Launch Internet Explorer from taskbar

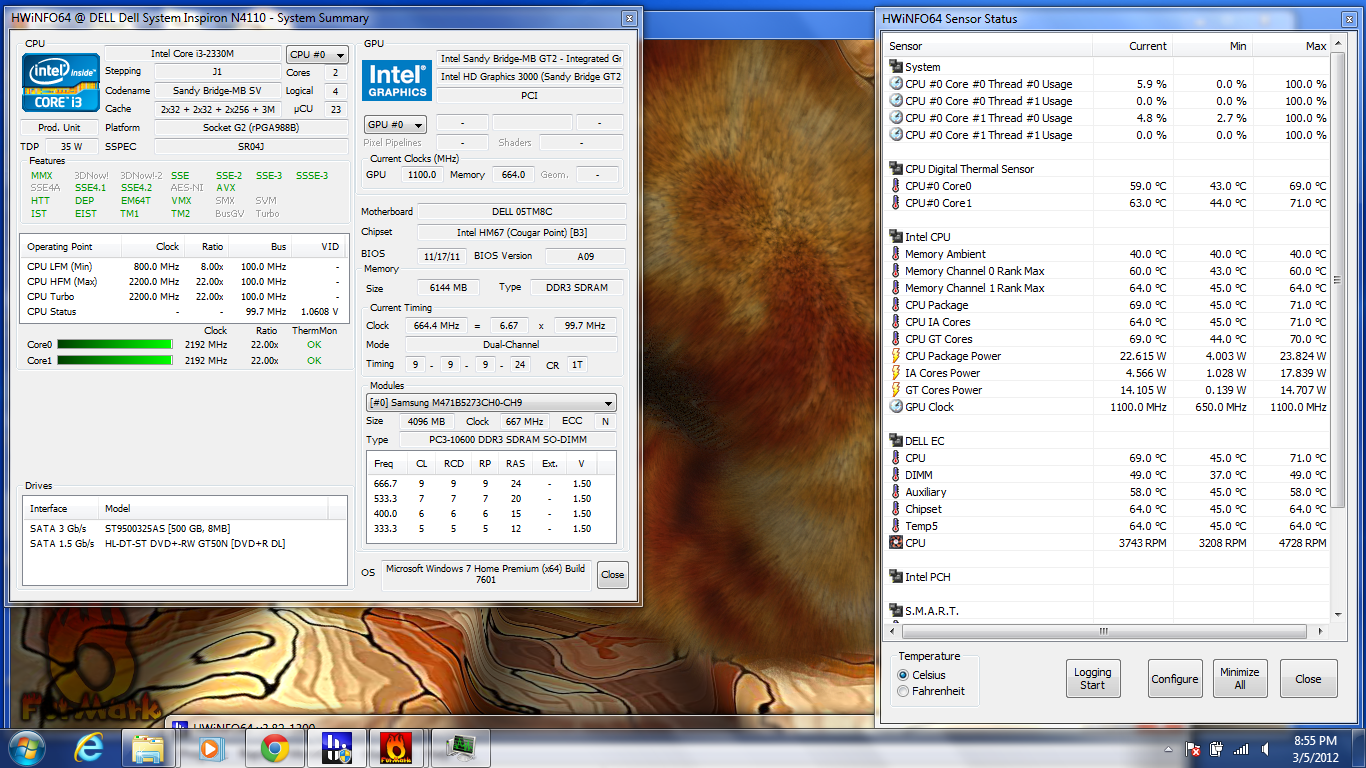coord(90,748)
